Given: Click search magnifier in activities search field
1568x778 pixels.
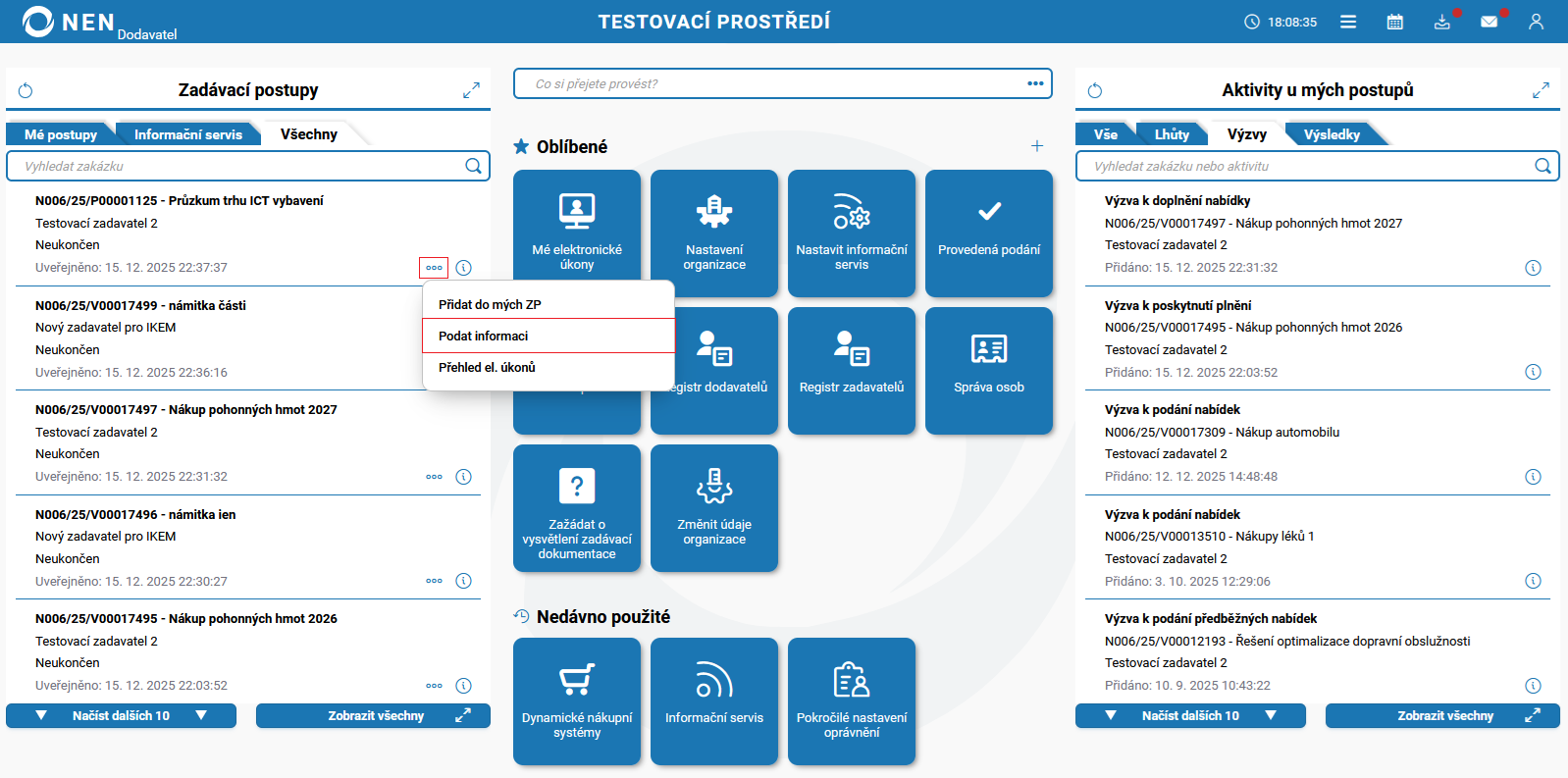Looking at the screenshot, I should 1542,166.
